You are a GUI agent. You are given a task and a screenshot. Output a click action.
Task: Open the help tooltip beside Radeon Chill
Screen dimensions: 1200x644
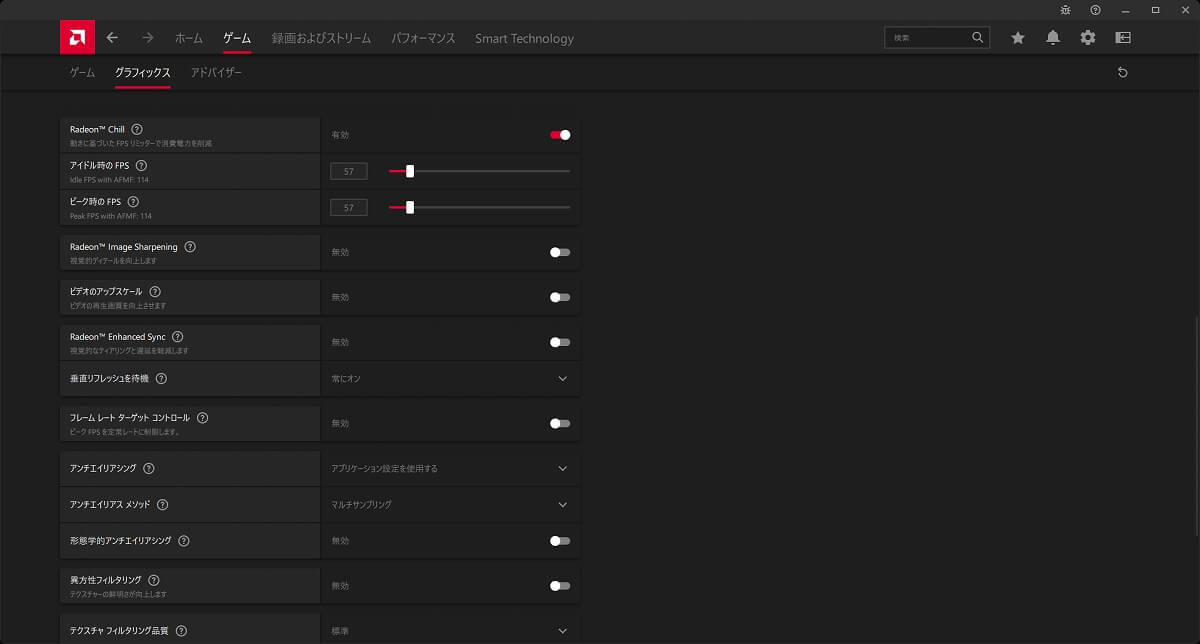coord(137,128)
